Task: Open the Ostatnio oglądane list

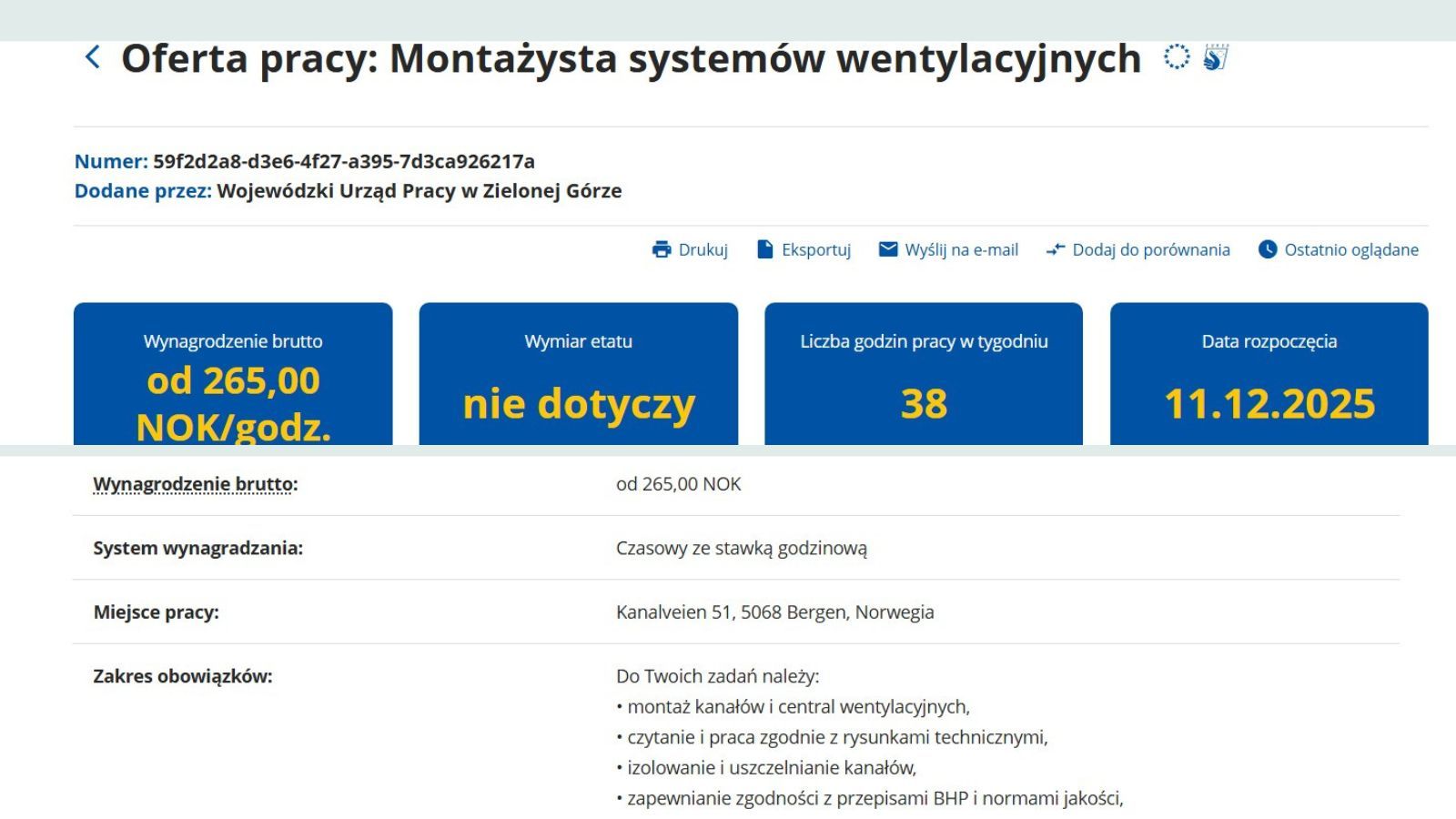Action: point(1350,248)
